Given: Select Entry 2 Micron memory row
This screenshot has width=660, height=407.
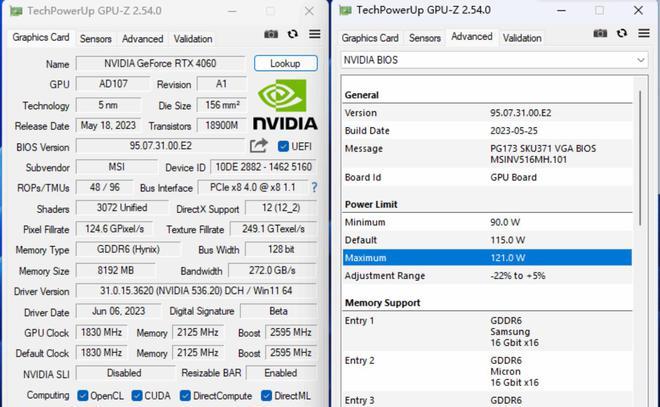Looking at the screenshot, I should tap(487, 372).
